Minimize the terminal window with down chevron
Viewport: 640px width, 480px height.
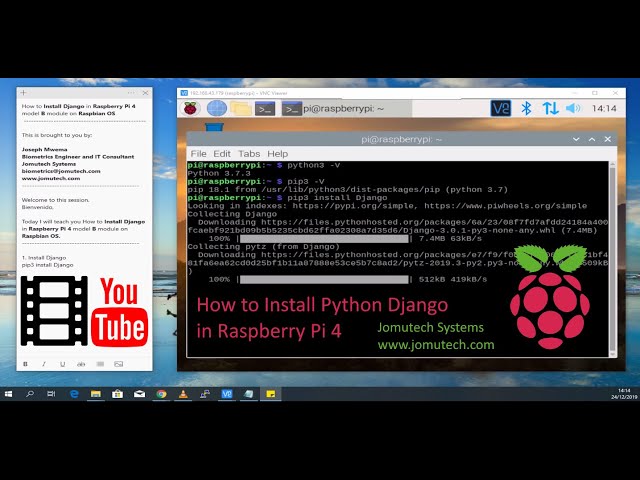click(x=576, y=140)
